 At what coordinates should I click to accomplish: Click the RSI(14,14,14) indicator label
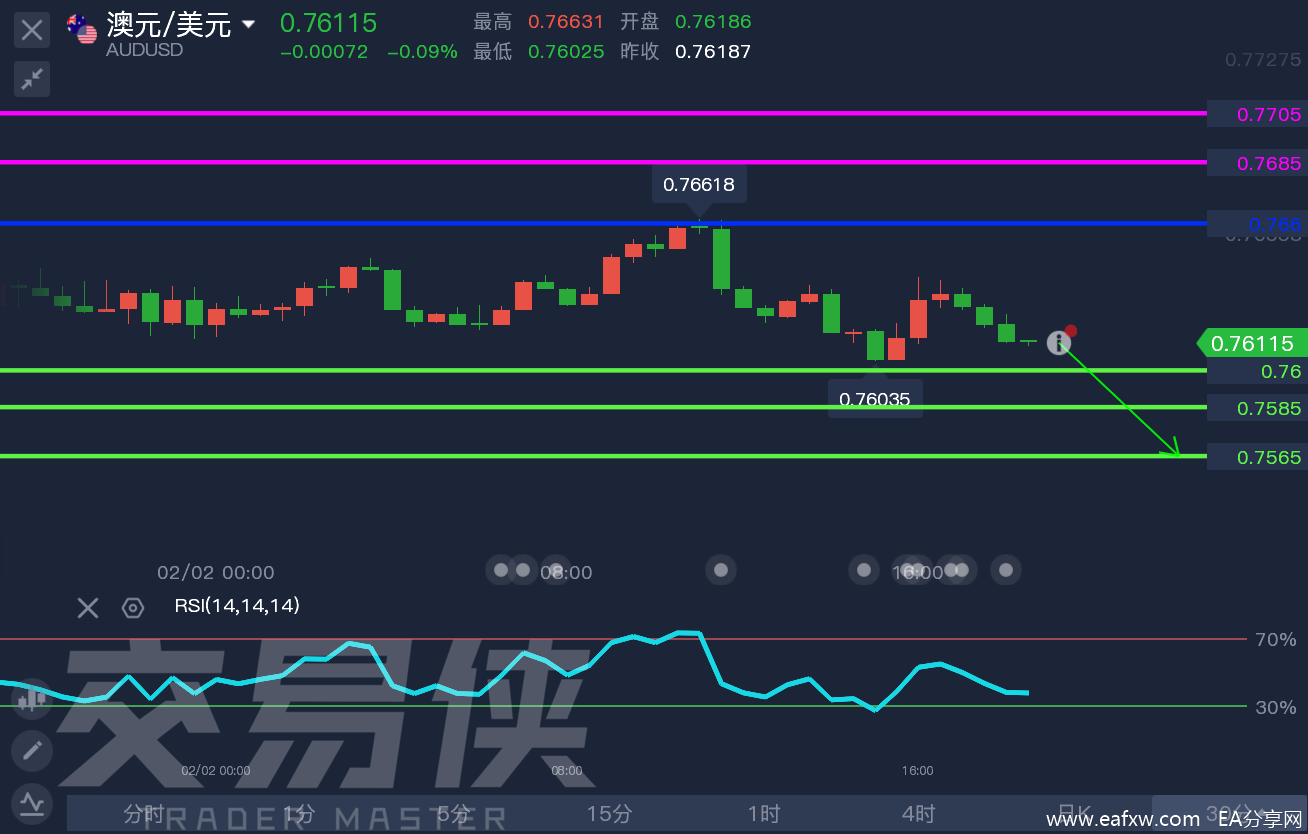(x=237, y=605)
